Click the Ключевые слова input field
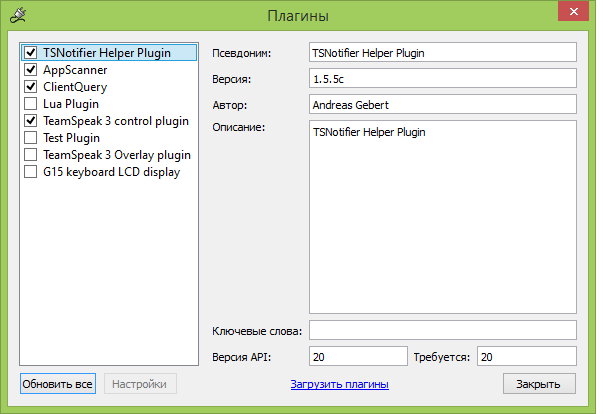 pos(443,330)
